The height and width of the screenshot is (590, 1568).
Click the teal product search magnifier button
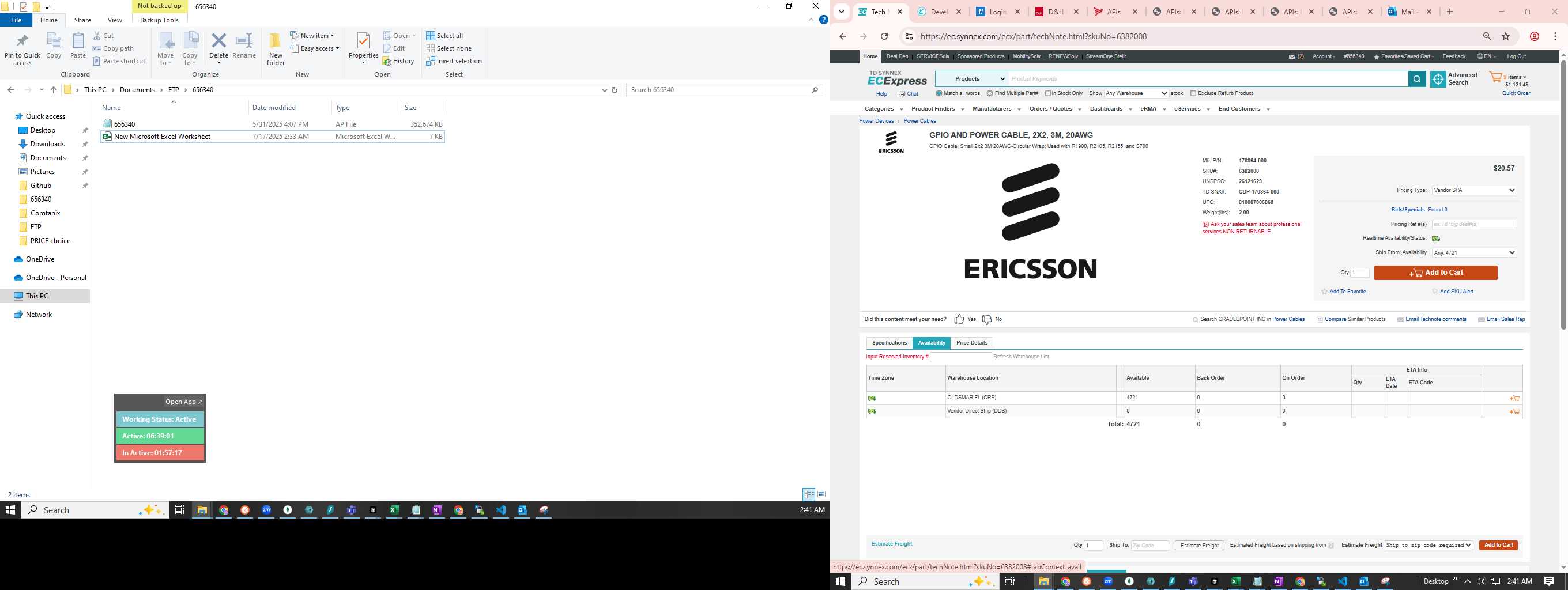click(x=1417, y=79)
